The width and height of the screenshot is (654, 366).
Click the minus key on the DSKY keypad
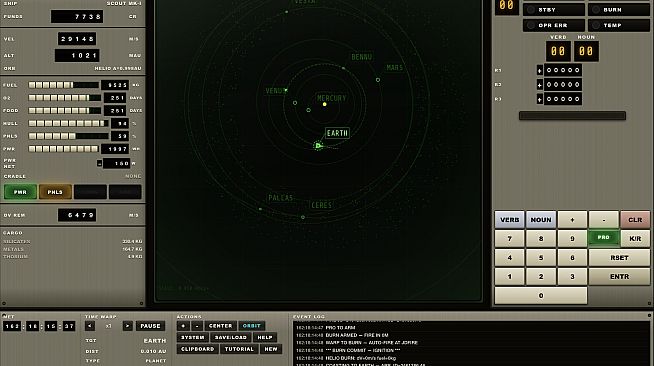click(604, 220)
